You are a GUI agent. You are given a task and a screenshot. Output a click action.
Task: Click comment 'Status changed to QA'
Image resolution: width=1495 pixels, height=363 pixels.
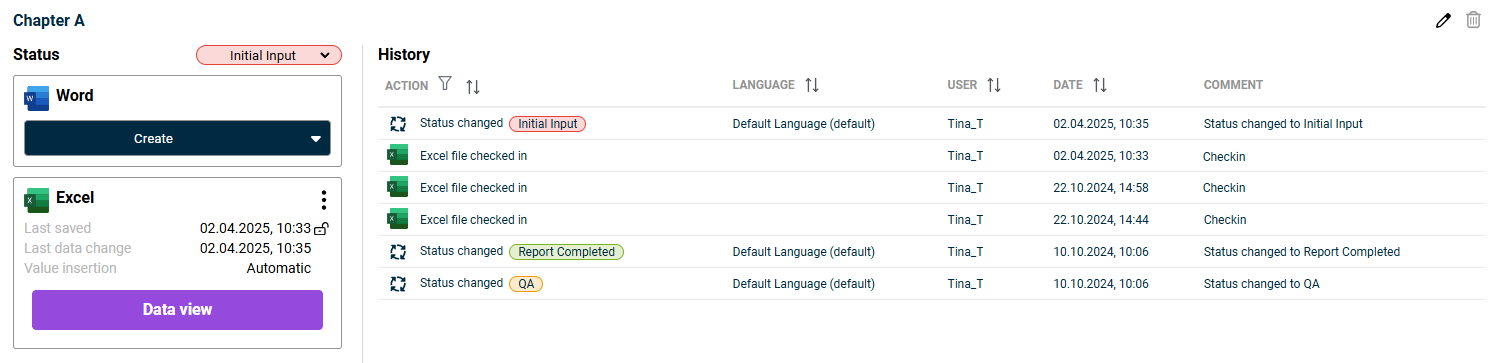(x=1261, y=284)
